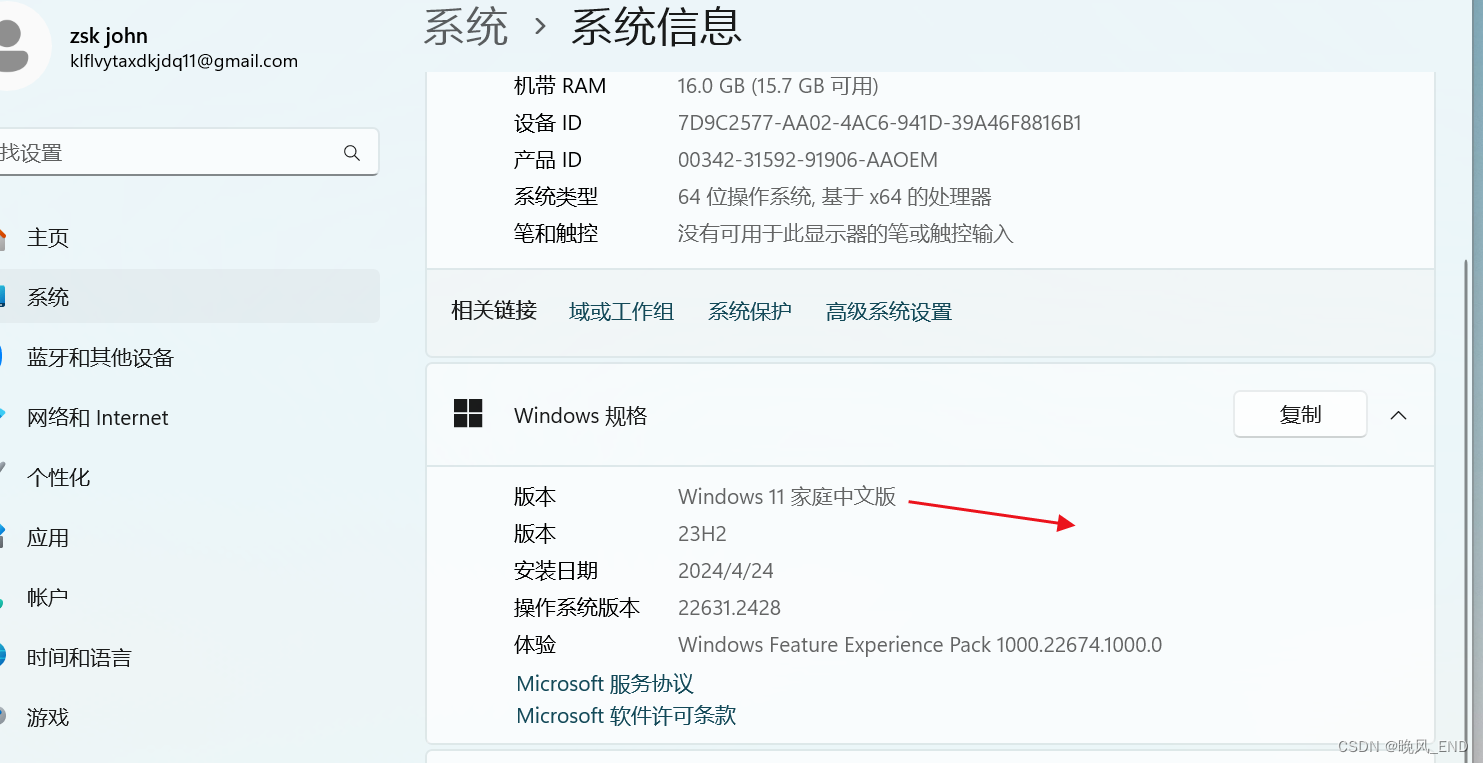Click the account email address
The width and height of the screenshot is (1483, 763).
(x=184, y=61)
